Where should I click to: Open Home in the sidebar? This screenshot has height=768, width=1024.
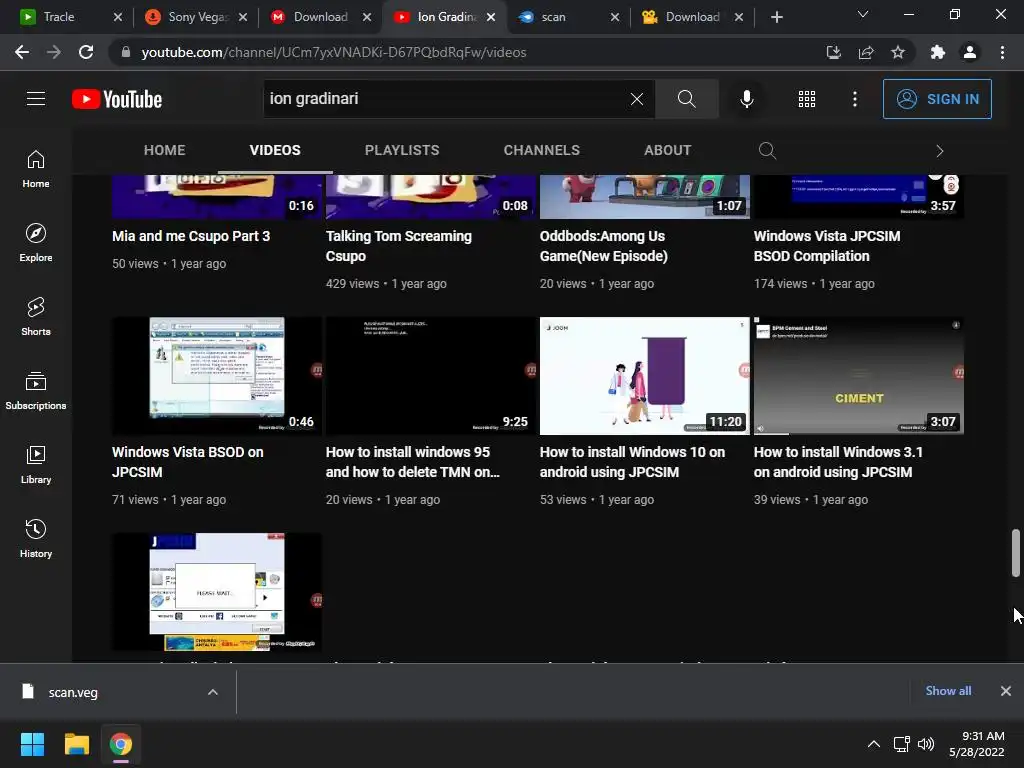(36, 169)
